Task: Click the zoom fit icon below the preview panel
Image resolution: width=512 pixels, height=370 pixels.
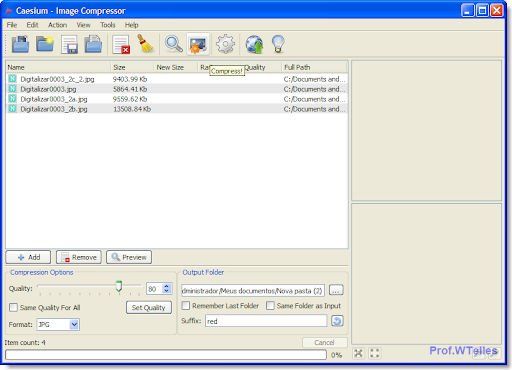Action: pyautogui.click(x=359, y=353)
